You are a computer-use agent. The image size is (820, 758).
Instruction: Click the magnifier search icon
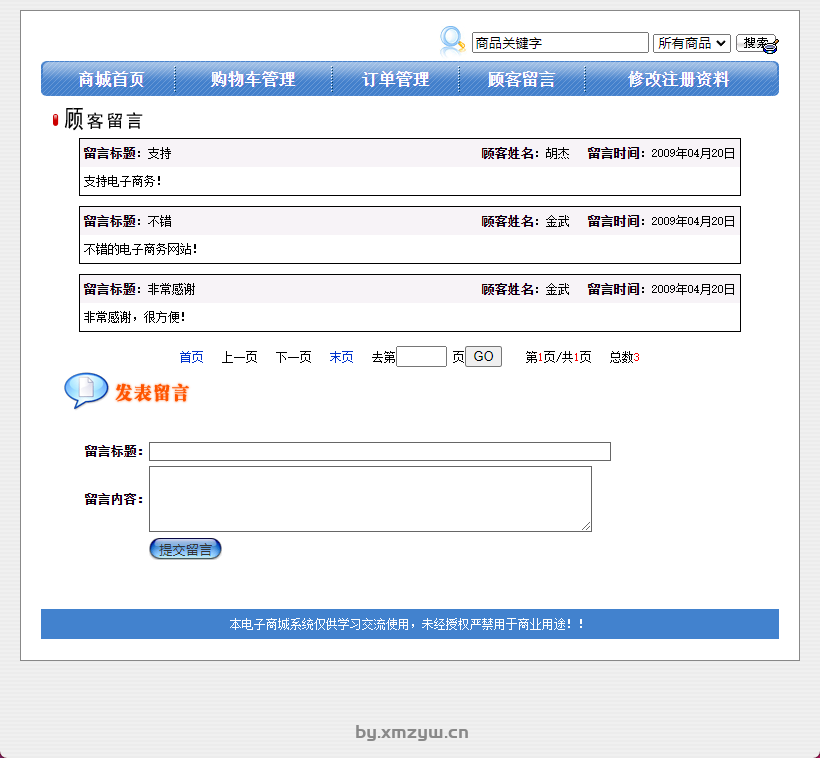[x=452, y=41]
